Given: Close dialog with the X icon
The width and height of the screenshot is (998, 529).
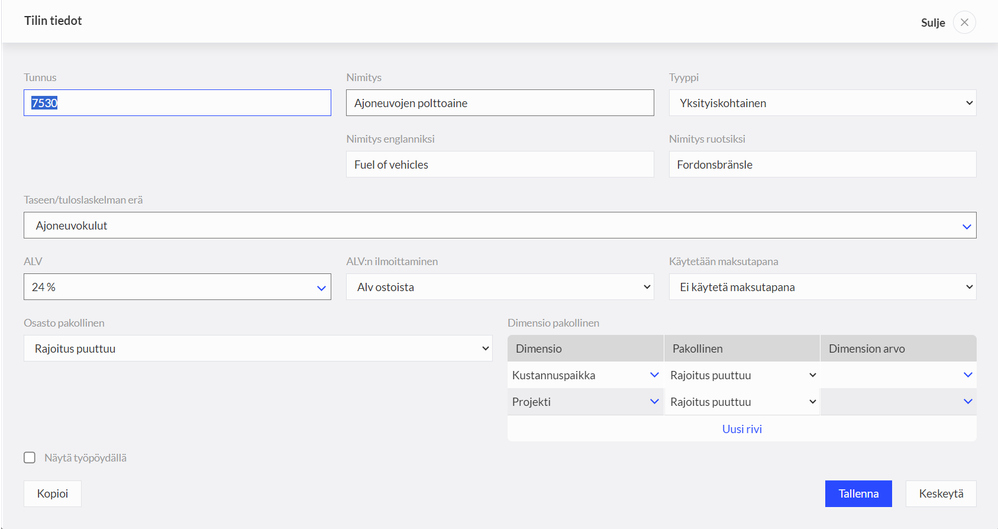Looking at the screenshot, I should (964, 22).
